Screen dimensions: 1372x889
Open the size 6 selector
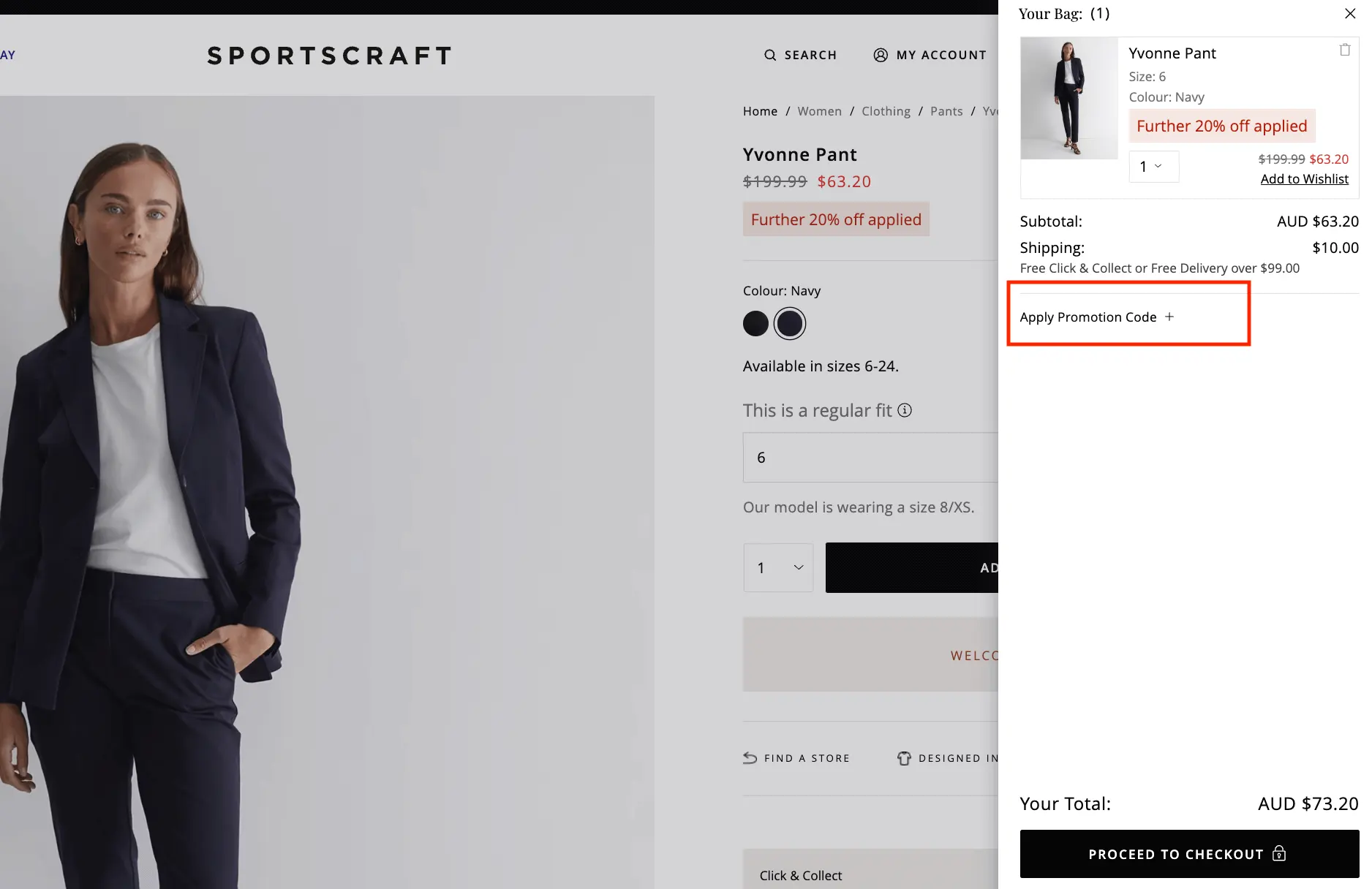coord(870,458)
